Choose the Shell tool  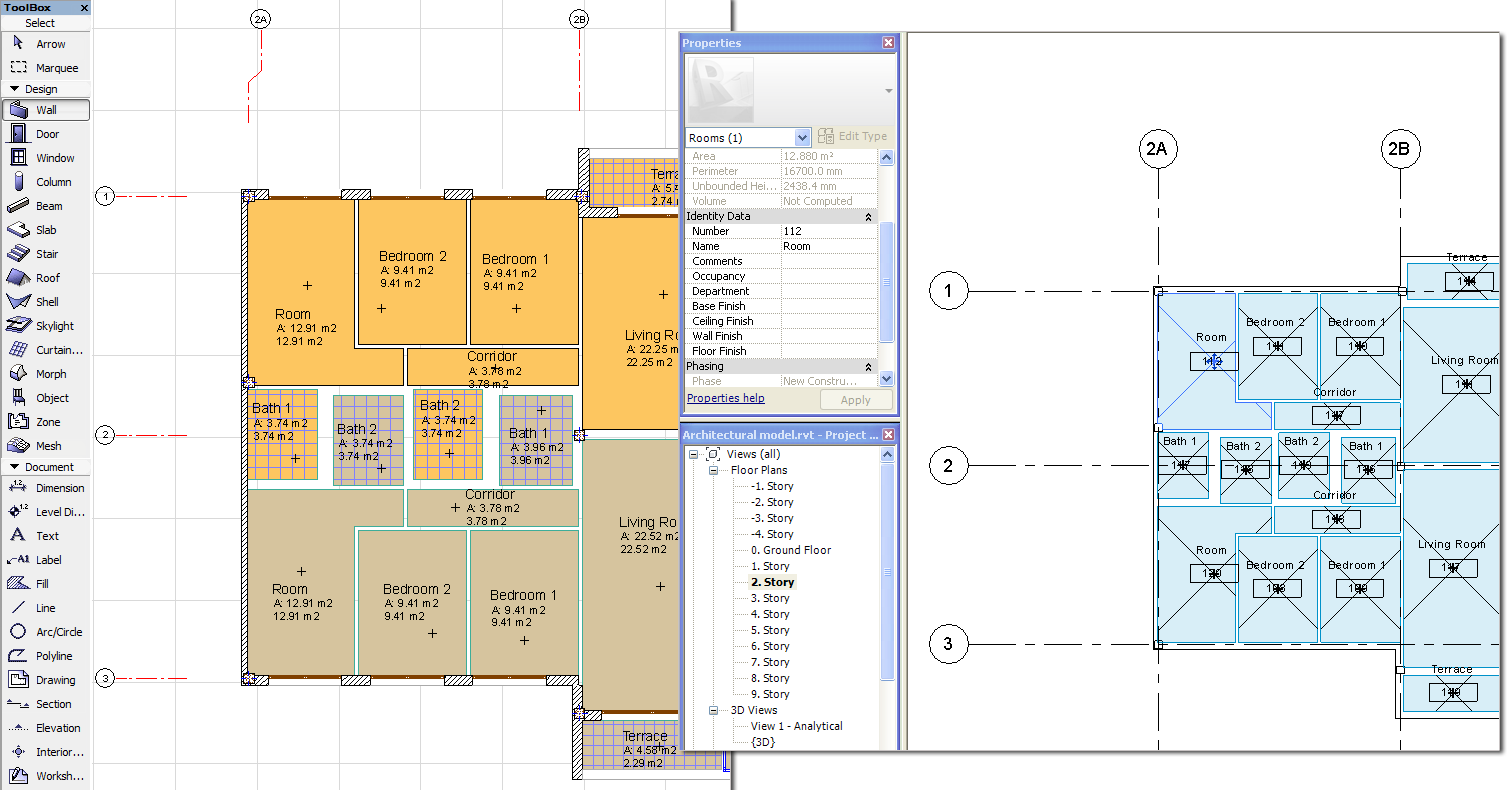(x=46, y=302)
